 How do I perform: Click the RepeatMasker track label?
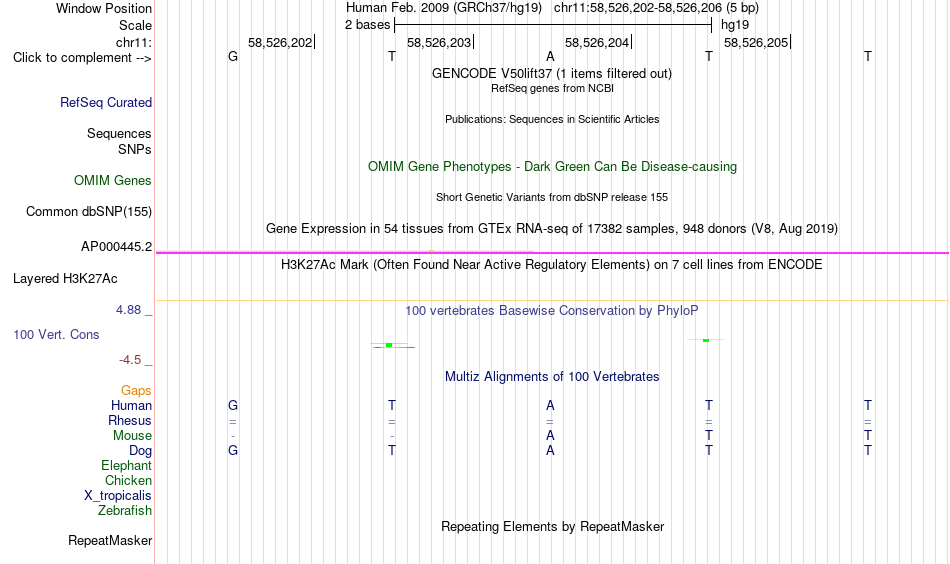pyautogui.click(x=110, y=540)
